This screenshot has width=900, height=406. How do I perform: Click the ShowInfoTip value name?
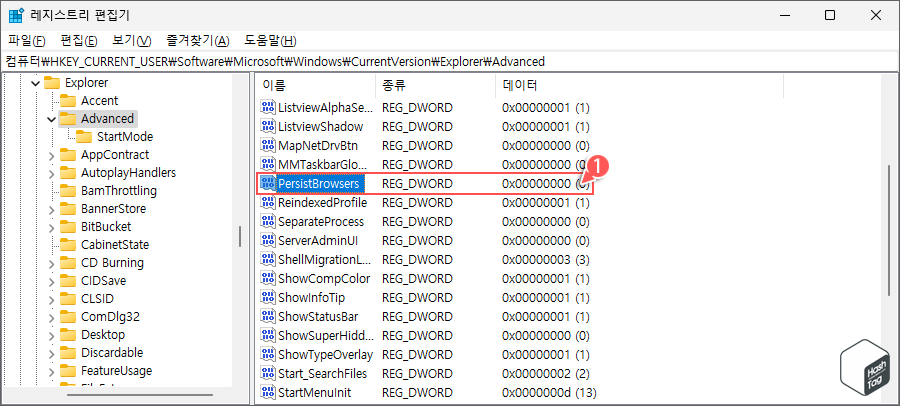coord(311,298)
